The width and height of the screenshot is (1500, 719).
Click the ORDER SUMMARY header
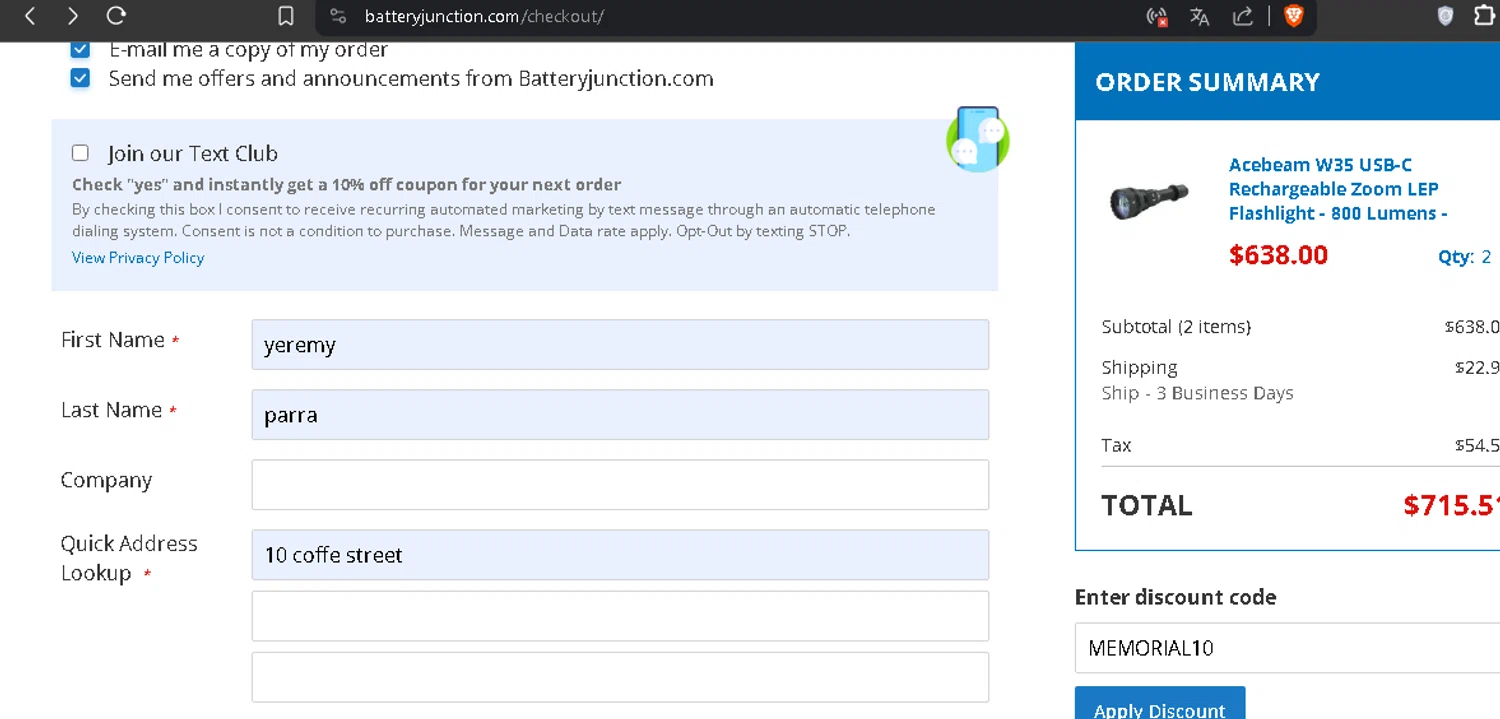tap(1208, 82)
